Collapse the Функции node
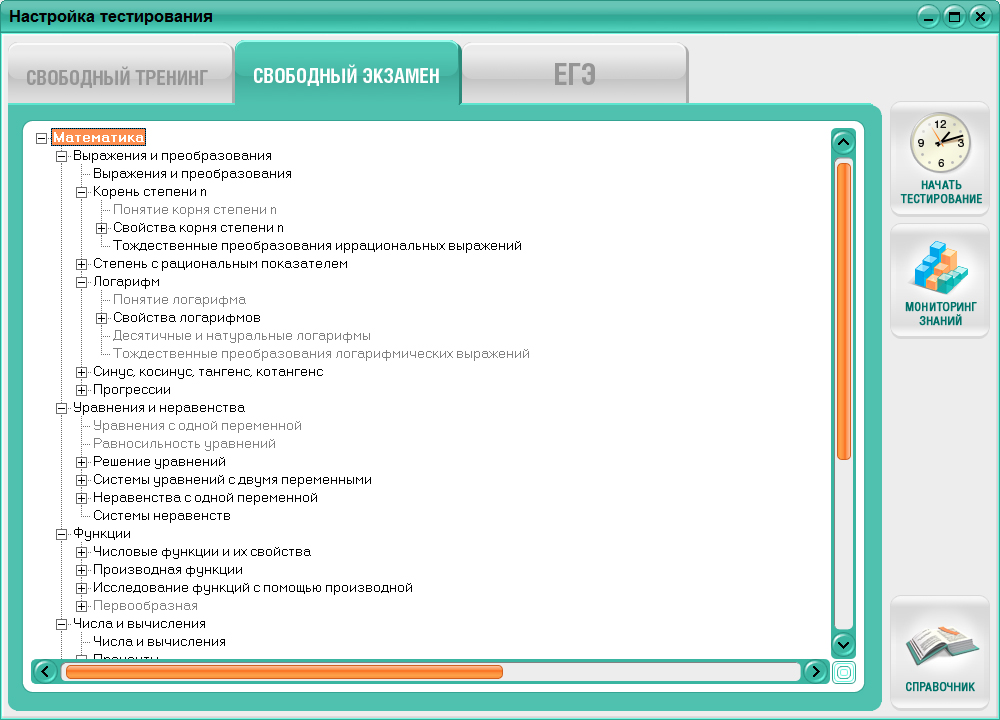 click(x=61, y=534)
